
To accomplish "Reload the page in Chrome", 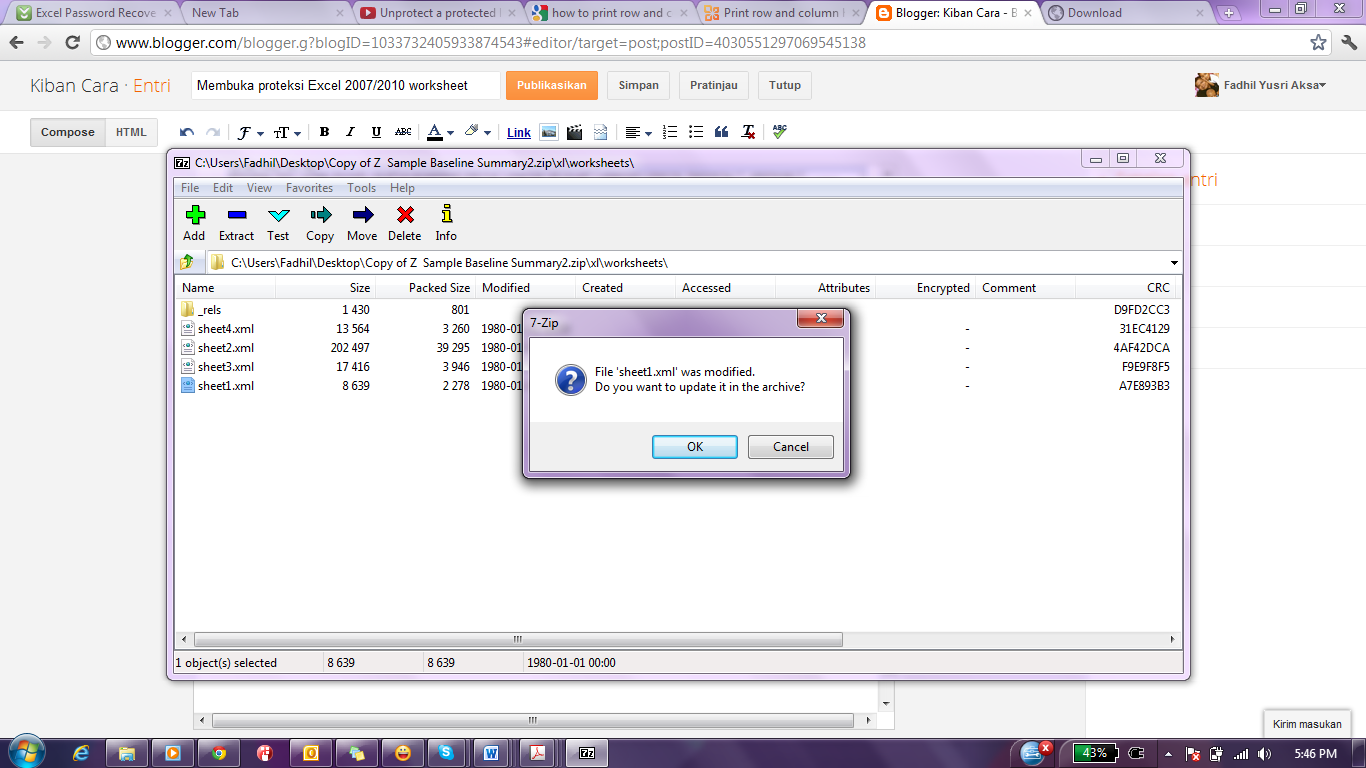I will (72, 43).
